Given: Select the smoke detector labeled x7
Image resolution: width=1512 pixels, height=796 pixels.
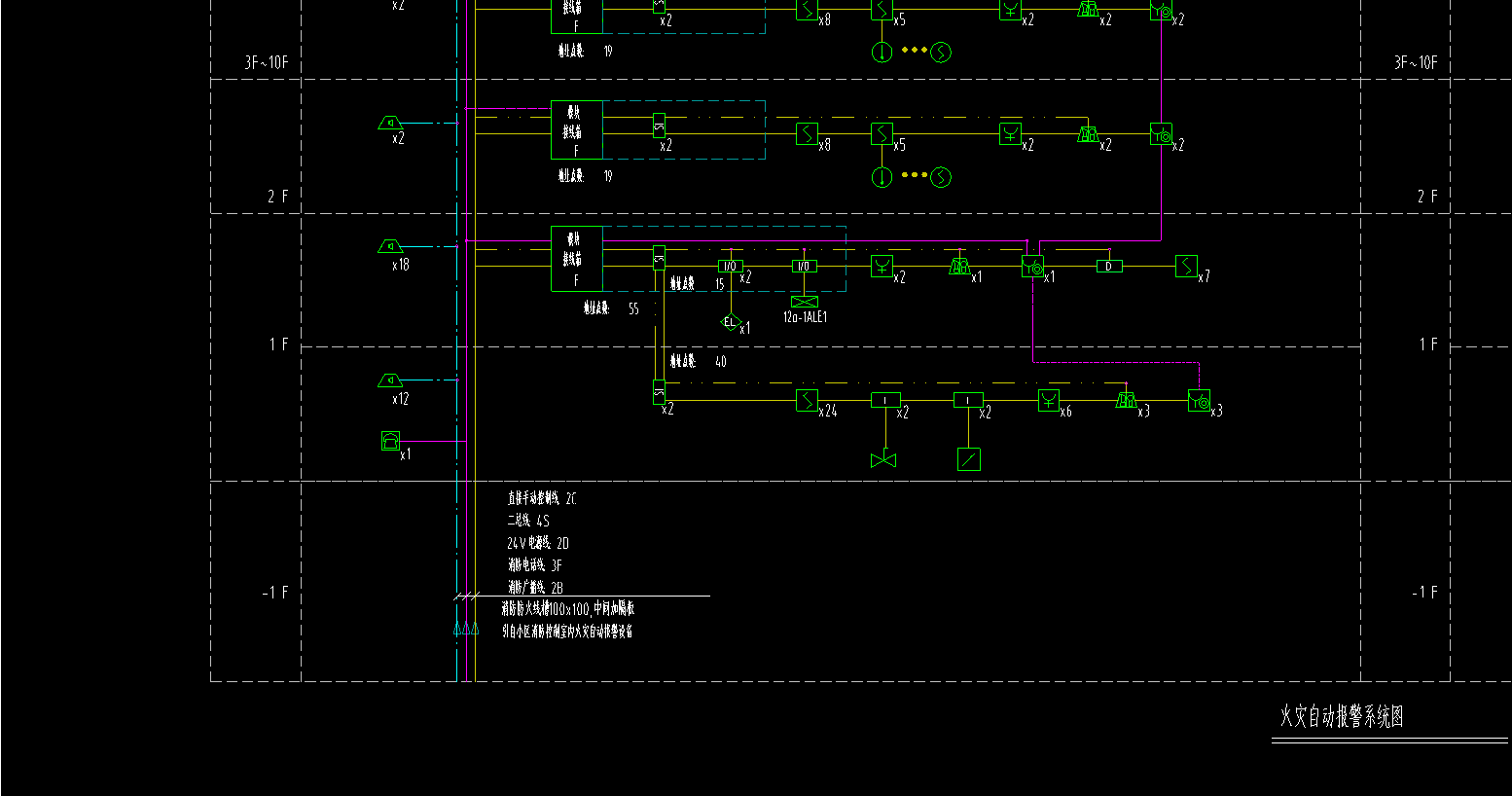Looking at the screenshot, I should pos(1186,266).
